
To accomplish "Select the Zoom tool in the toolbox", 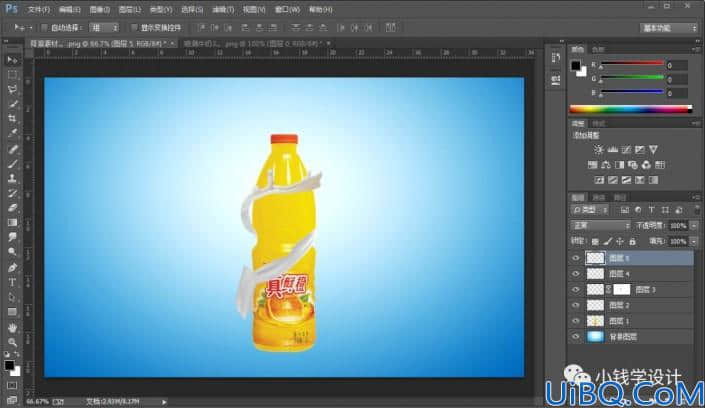I will [12, 342].
